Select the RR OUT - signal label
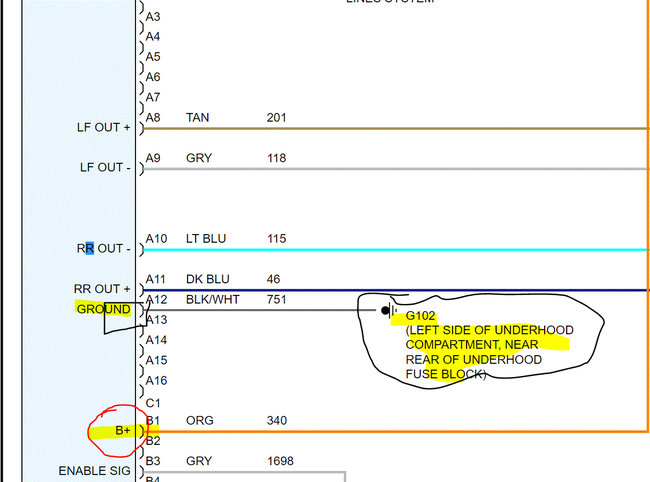This screenshot has width=650, height=482. [104, 248]
